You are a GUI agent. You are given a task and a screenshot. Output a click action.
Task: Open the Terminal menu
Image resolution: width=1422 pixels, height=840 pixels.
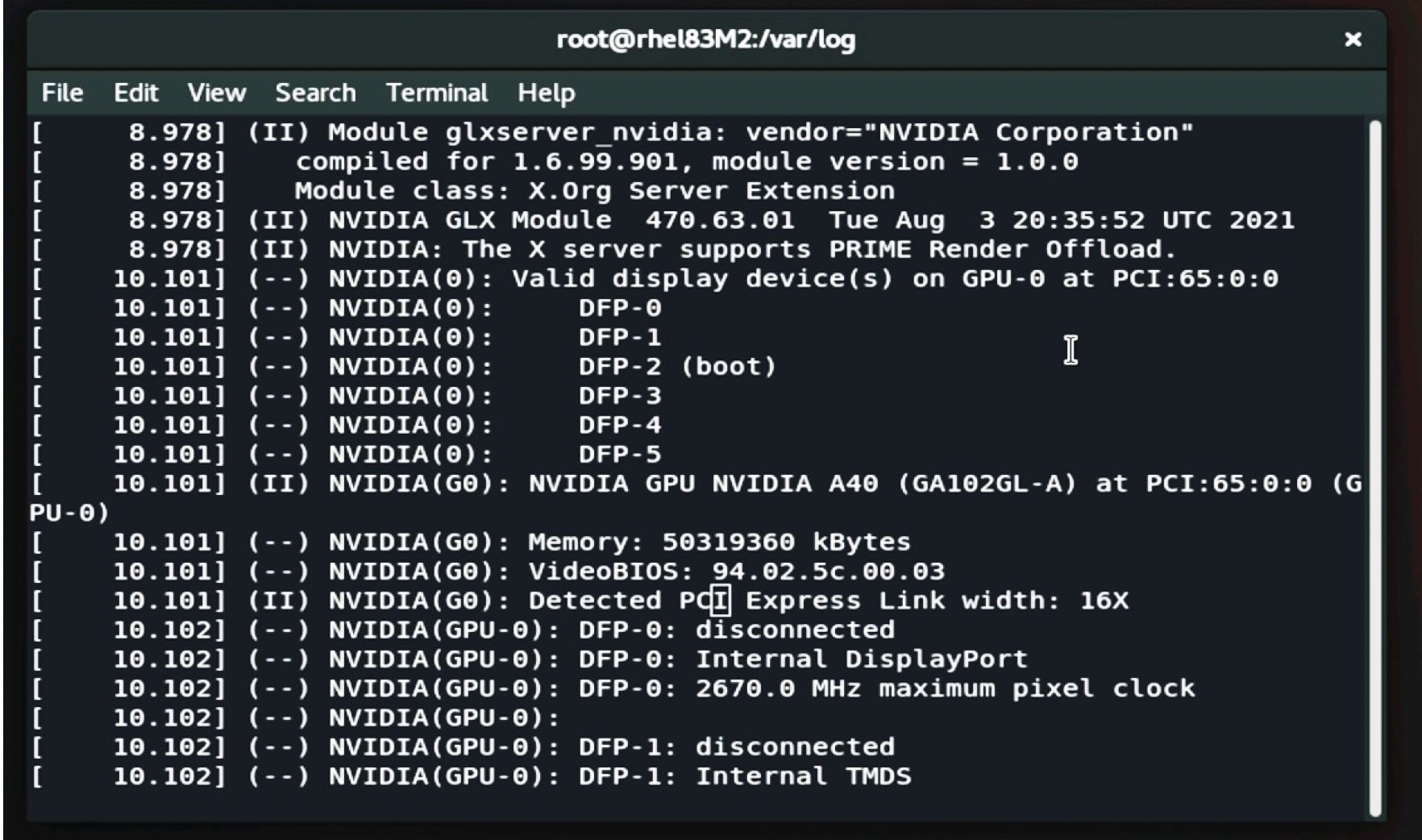tap(436, 93)
